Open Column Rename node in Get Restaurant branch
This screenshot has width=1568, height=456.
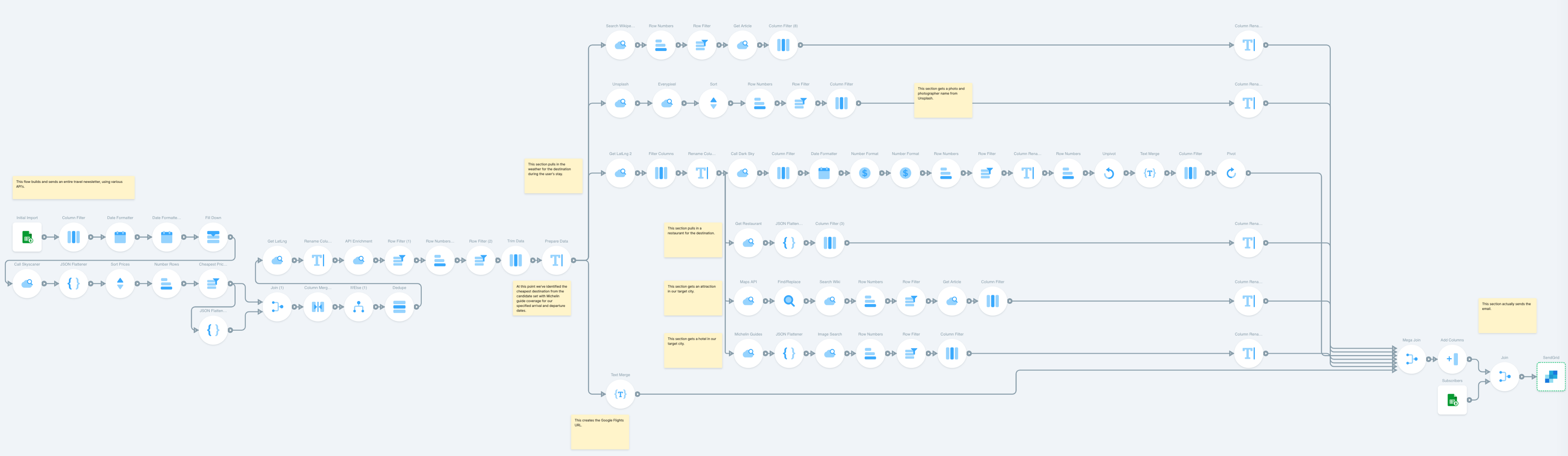1249,243
